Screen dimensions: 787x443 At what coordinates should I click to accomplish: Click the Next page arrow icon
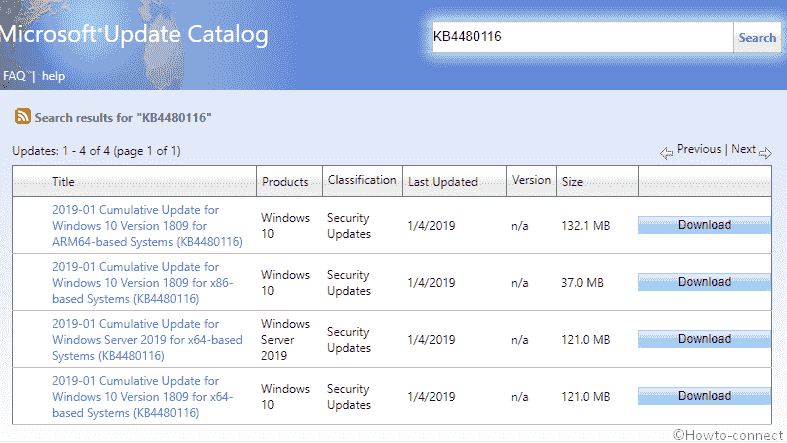[x=765, y=153]
